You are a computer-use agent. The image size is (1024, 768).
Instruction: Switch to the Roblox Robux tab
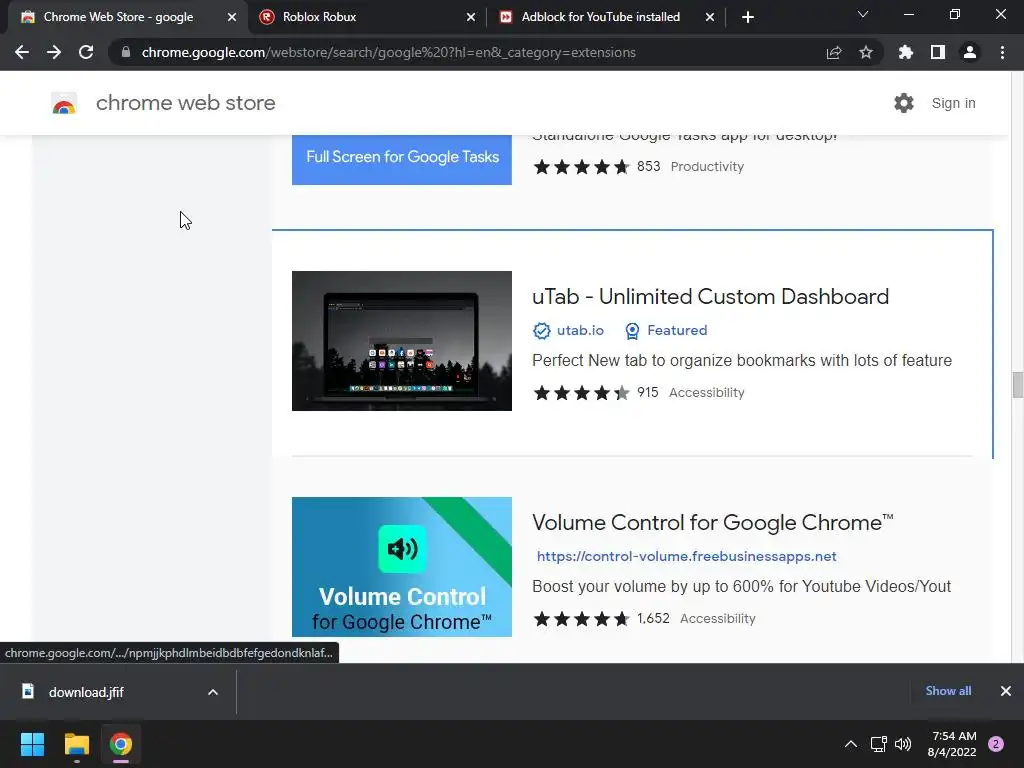coord(366,17)
